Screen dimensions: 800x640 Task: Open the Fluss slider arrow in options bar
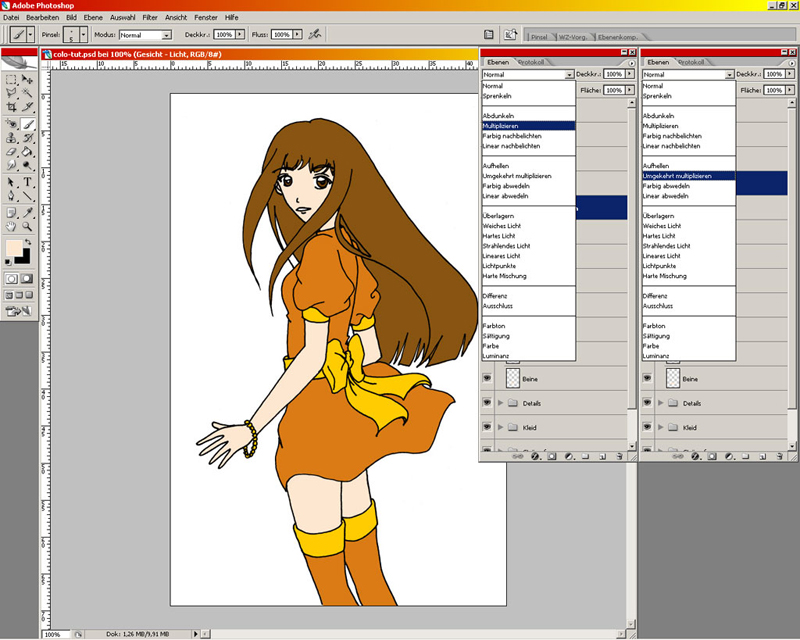[298, 34]
